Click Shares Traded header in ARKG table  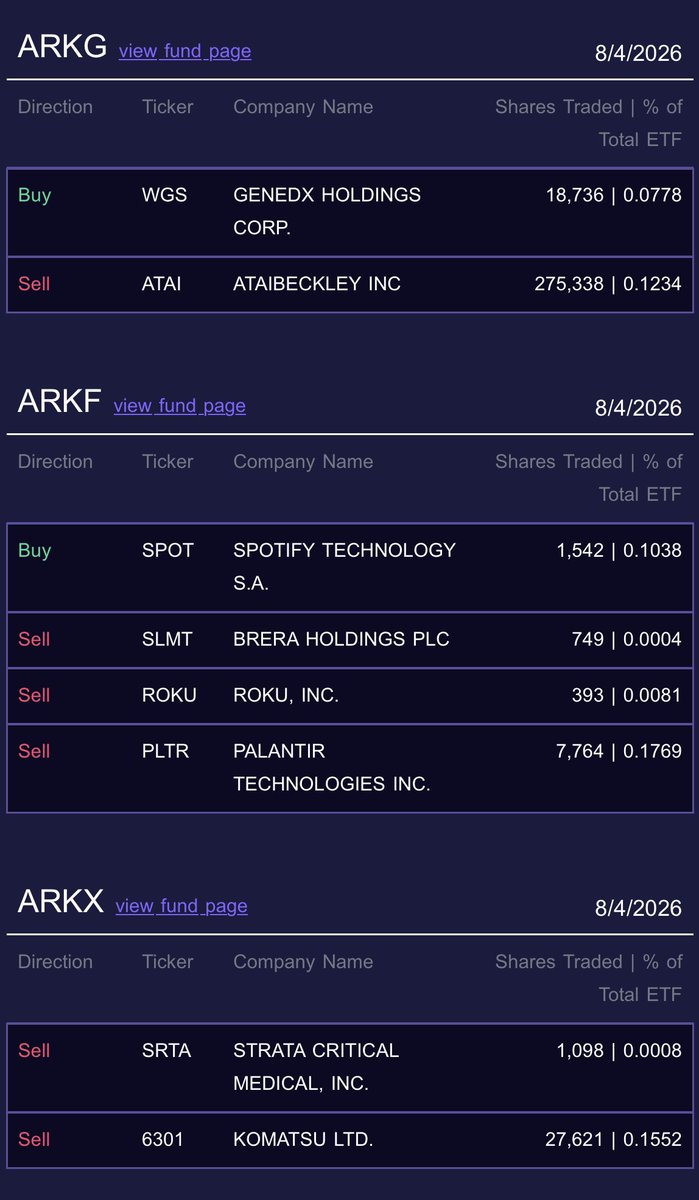pos(589,123)
